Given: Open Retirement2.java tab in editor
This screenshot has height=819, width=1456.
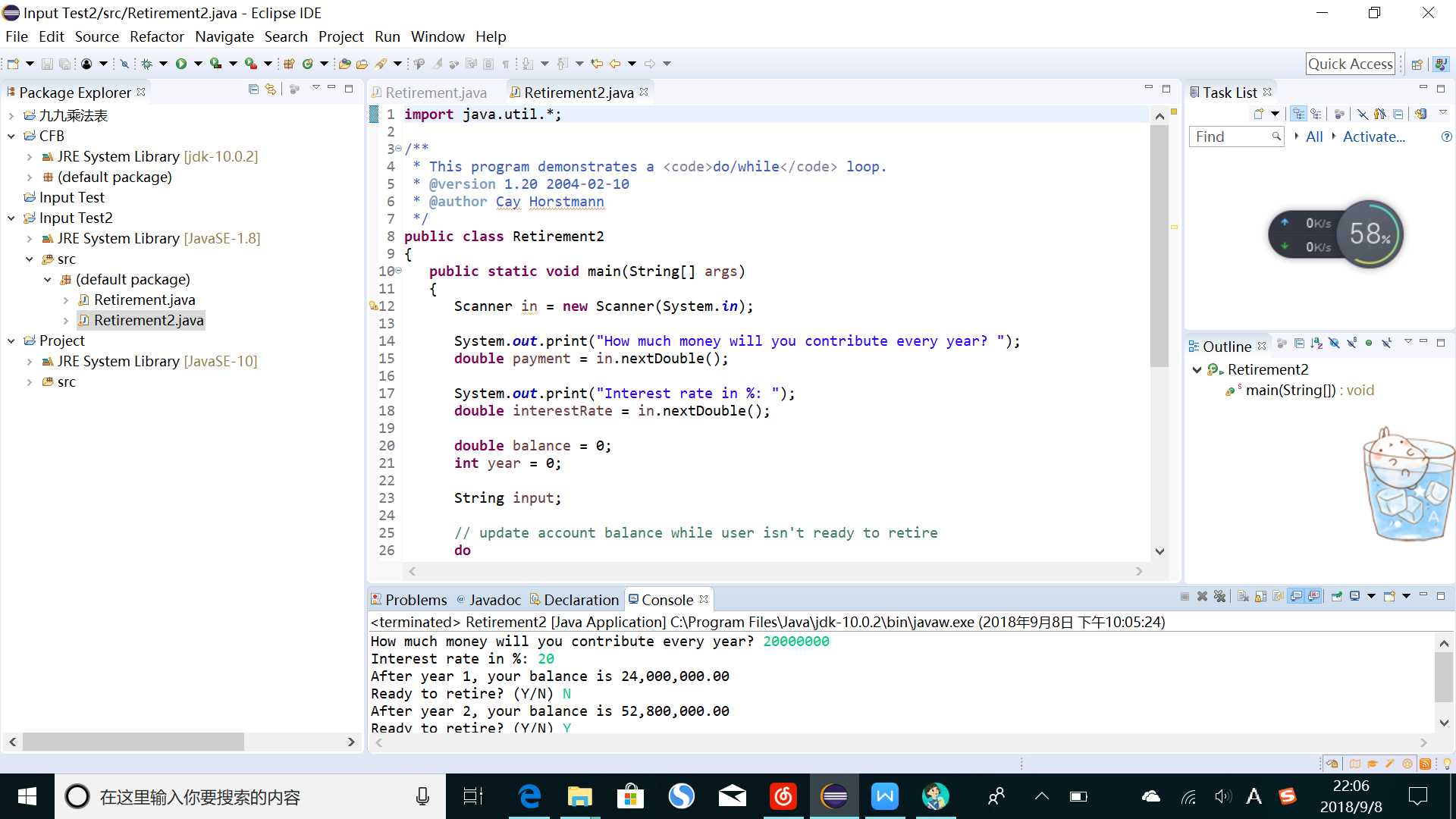Looking at the screenshot, I should coord(579,92).
